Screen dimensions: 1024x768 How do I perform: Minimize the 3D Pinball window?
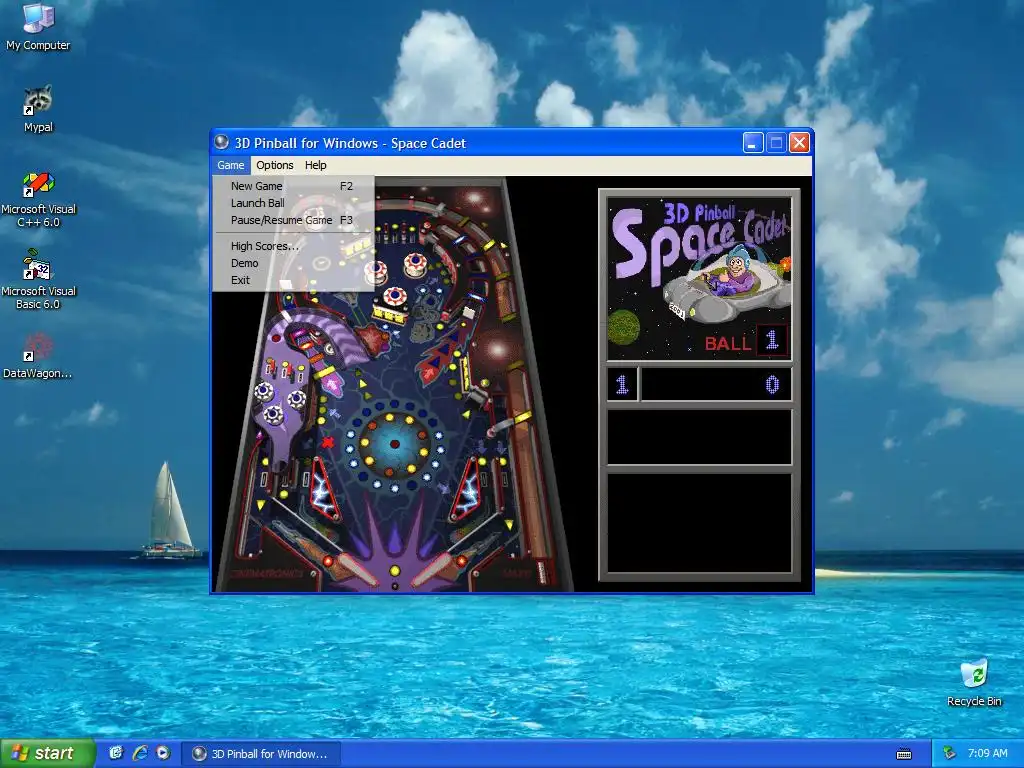click(753, 142)
